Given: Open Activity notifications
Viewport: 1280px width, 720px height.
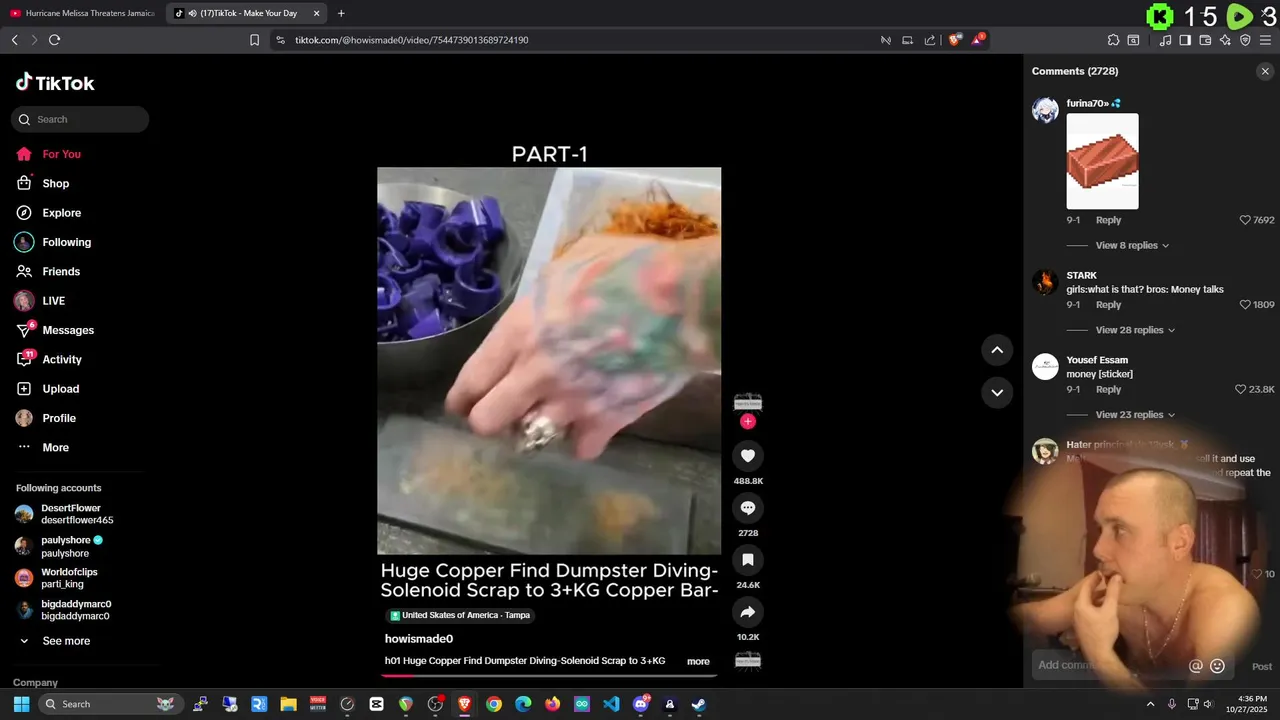Looking at the screenshot, I should (62, 359).
